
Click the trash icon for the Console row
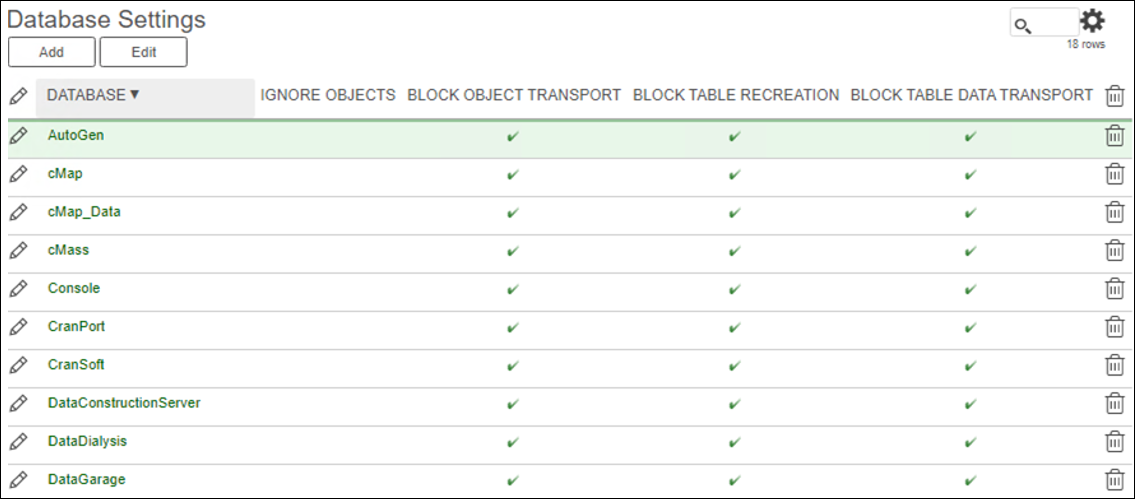click(x=1115, y=288)
